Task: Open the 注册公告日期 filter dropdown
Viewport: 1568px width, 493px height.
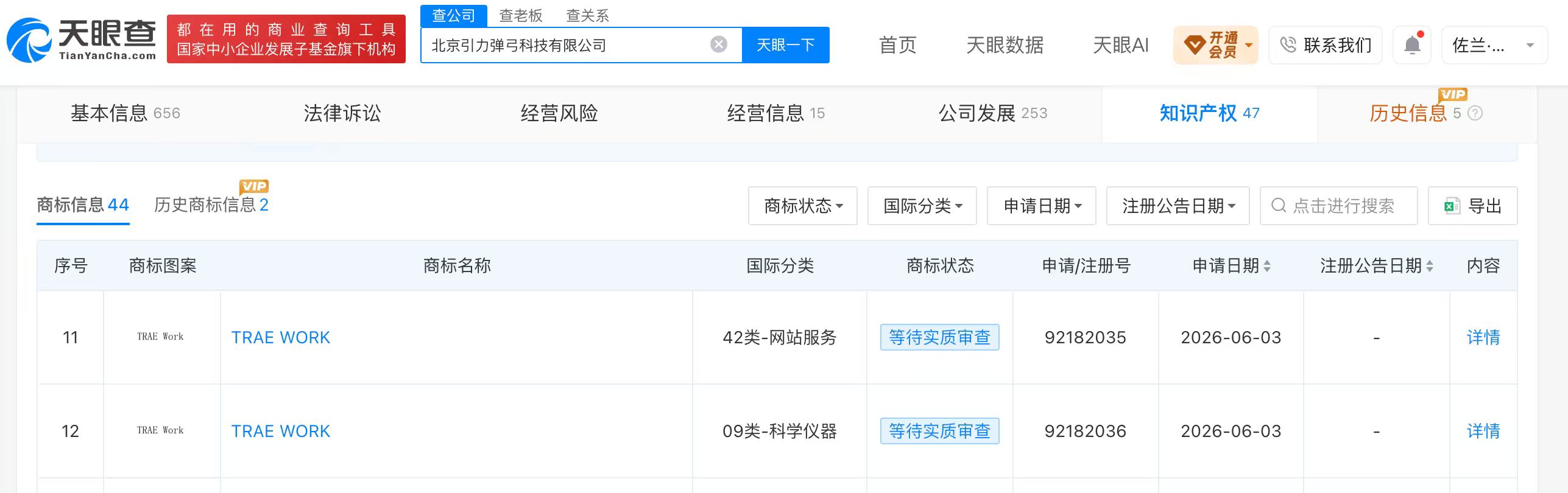Action: (x=1178, y=206)
